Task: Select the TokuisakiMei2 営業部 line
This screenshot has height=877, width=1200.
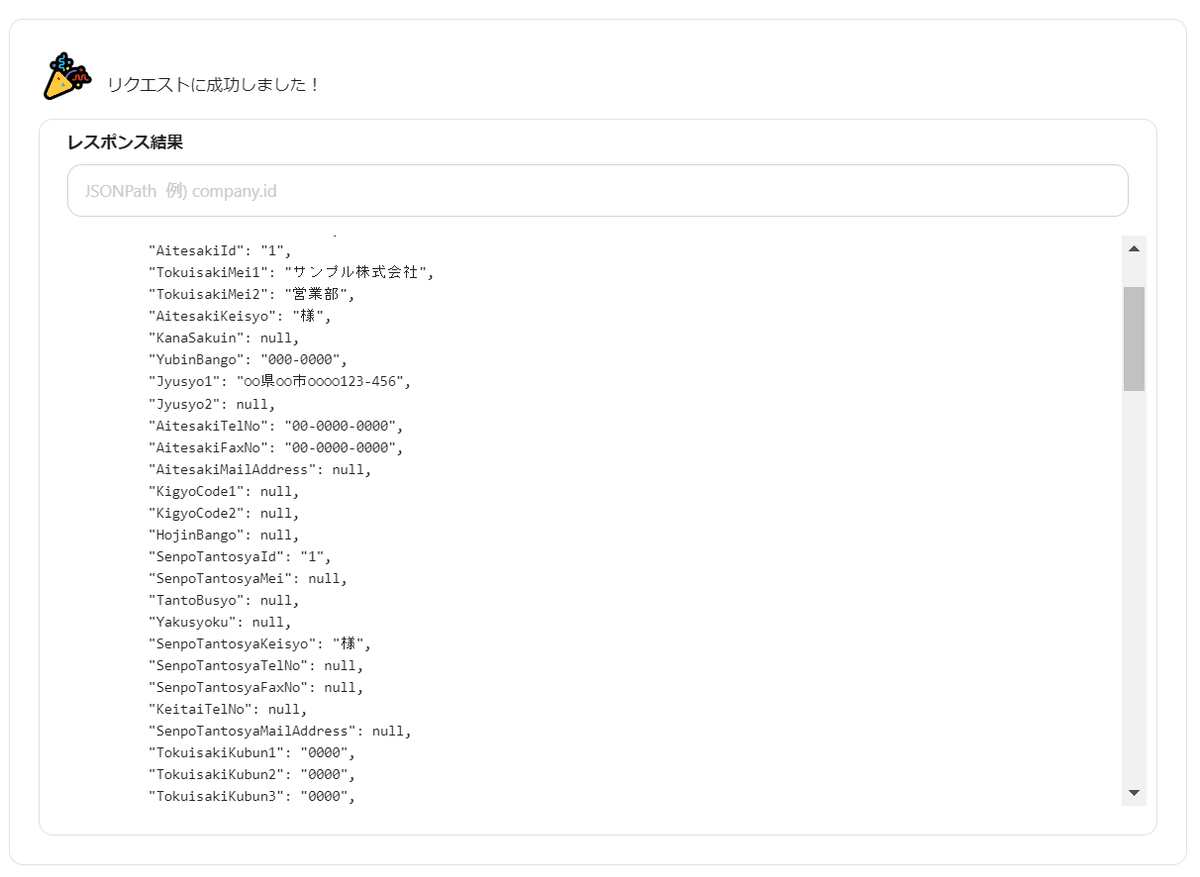Action: click(251, 294)
